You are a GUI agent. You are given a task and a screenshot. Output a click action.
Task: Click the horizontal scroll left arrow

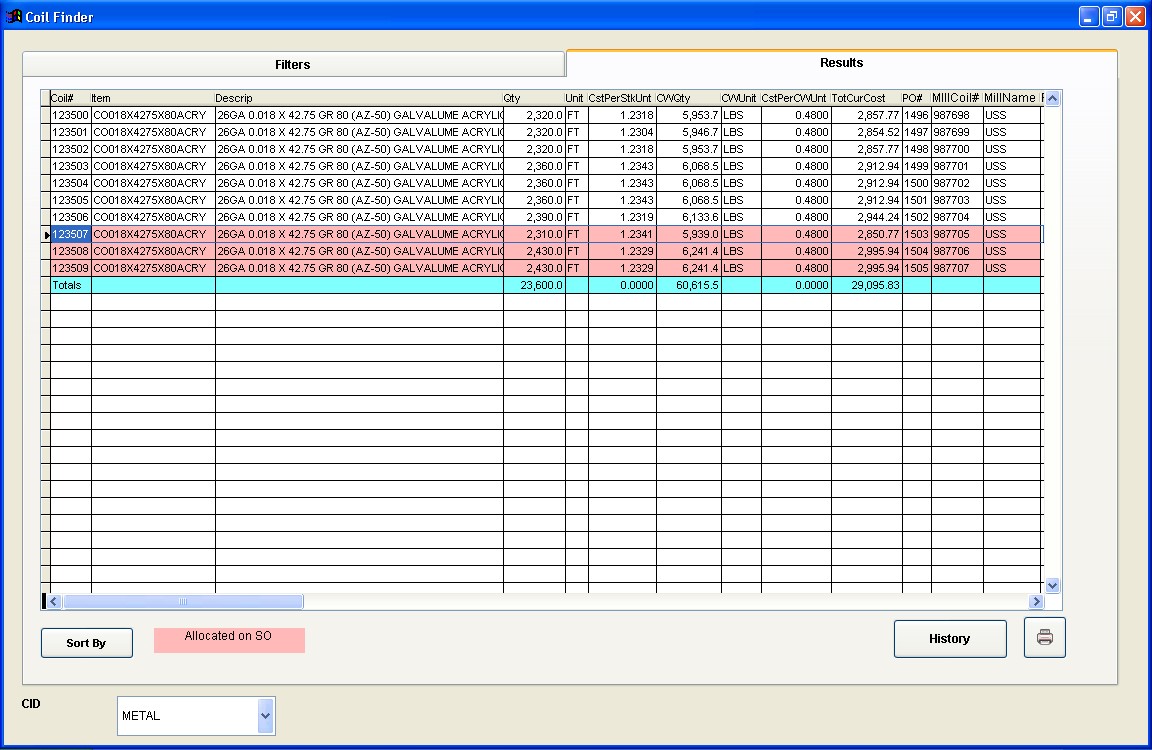[54, 602]
